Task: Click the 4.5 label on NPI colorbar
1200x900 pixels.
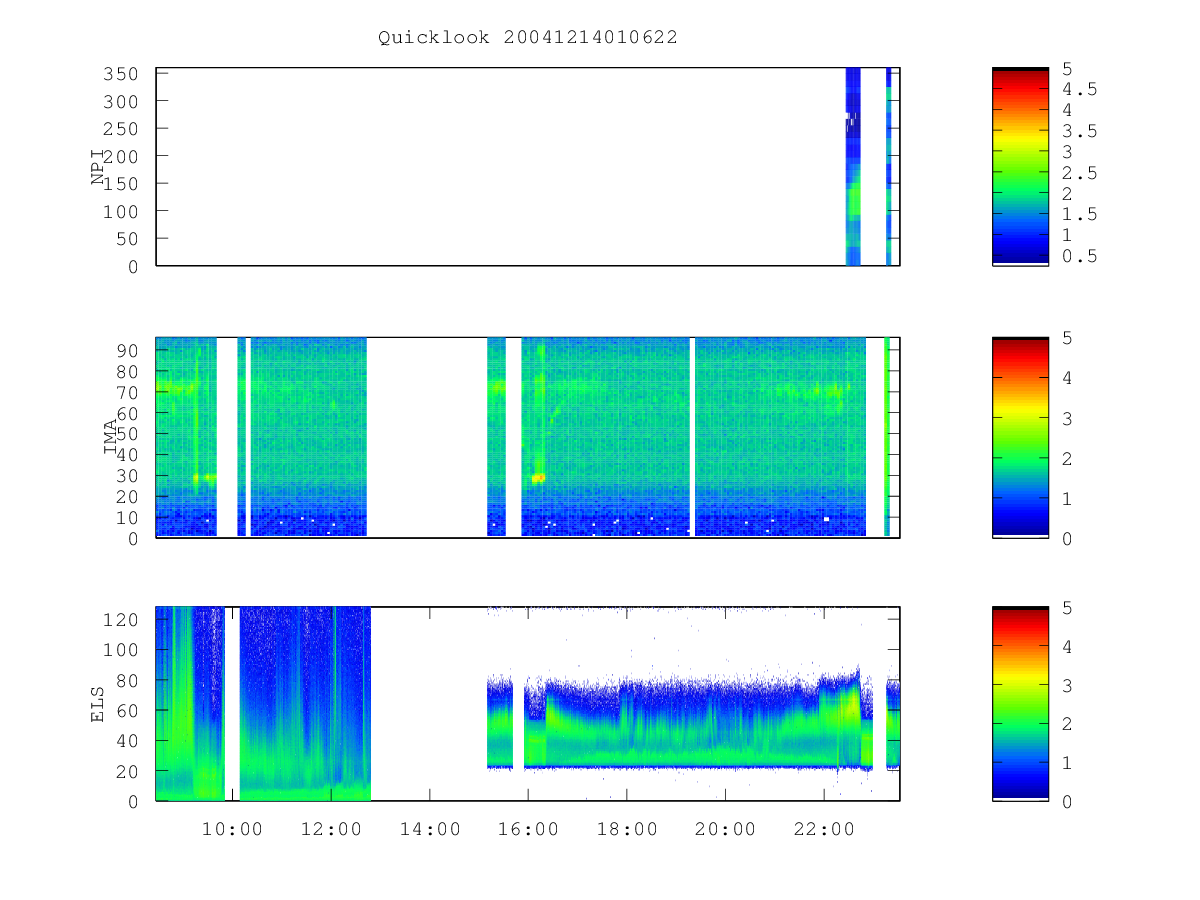Action: tap(1080, 89)
